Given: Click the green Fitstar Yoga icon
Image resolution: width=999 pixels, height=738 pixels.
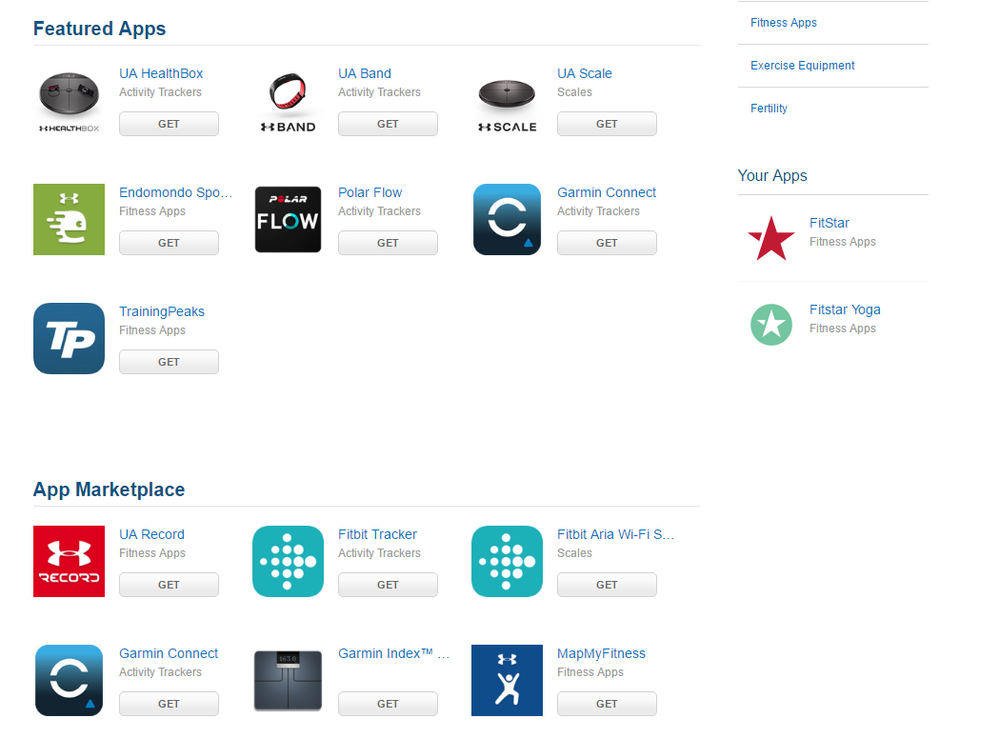Looking at the screenshot, I should pos(771,325).
